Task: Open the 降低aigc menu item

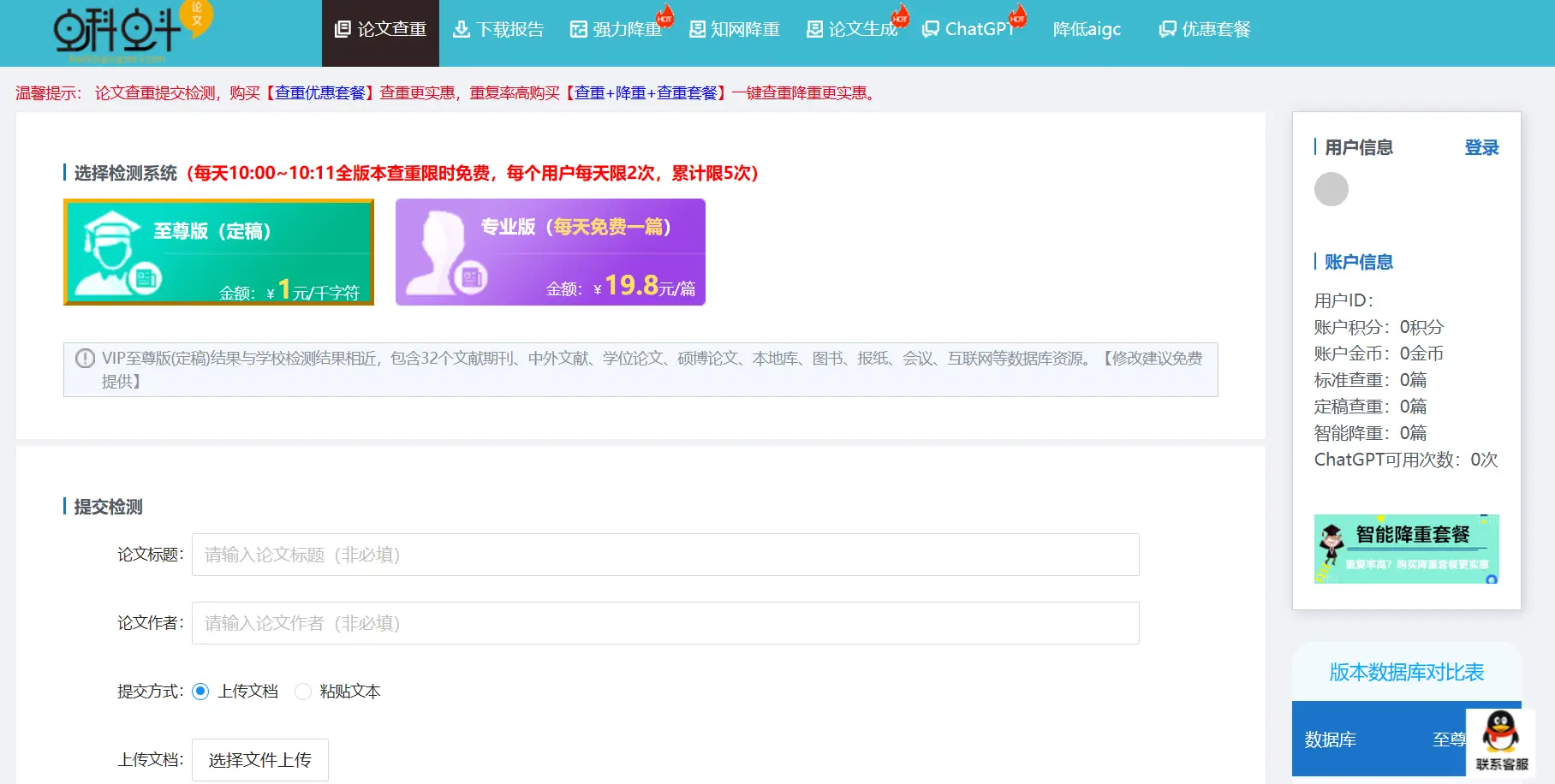Action: pos(1087,30)
